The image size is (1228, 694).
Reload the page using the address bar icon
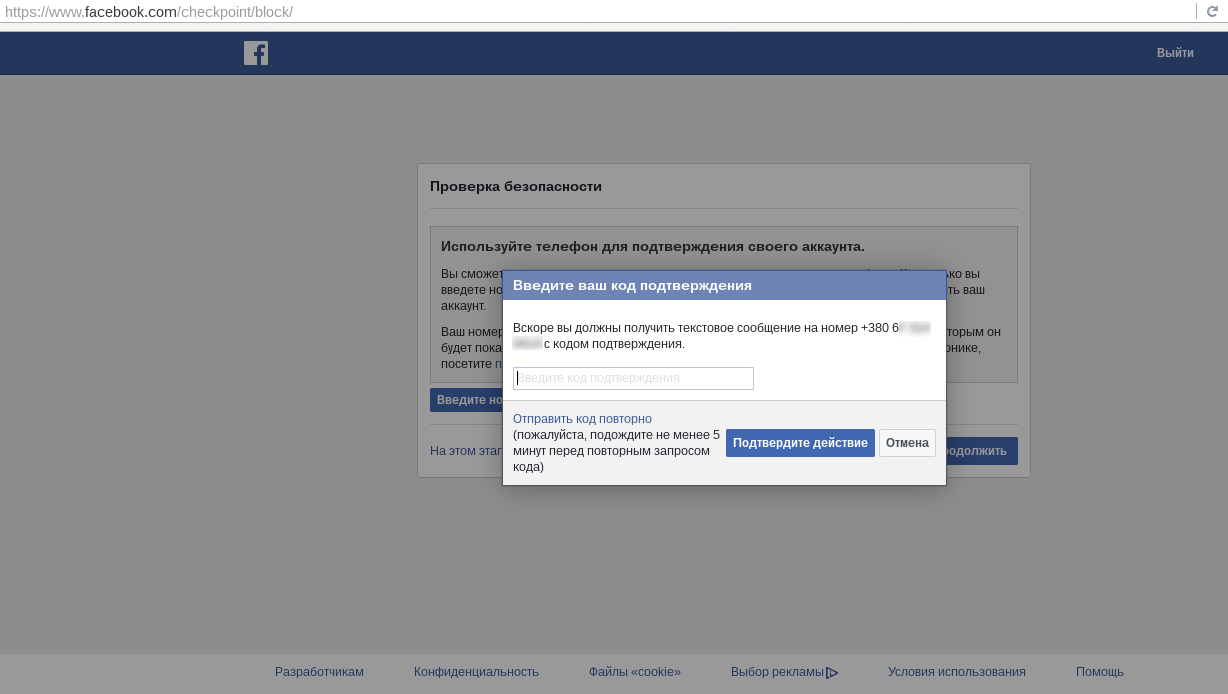[x=1212, y=11]
